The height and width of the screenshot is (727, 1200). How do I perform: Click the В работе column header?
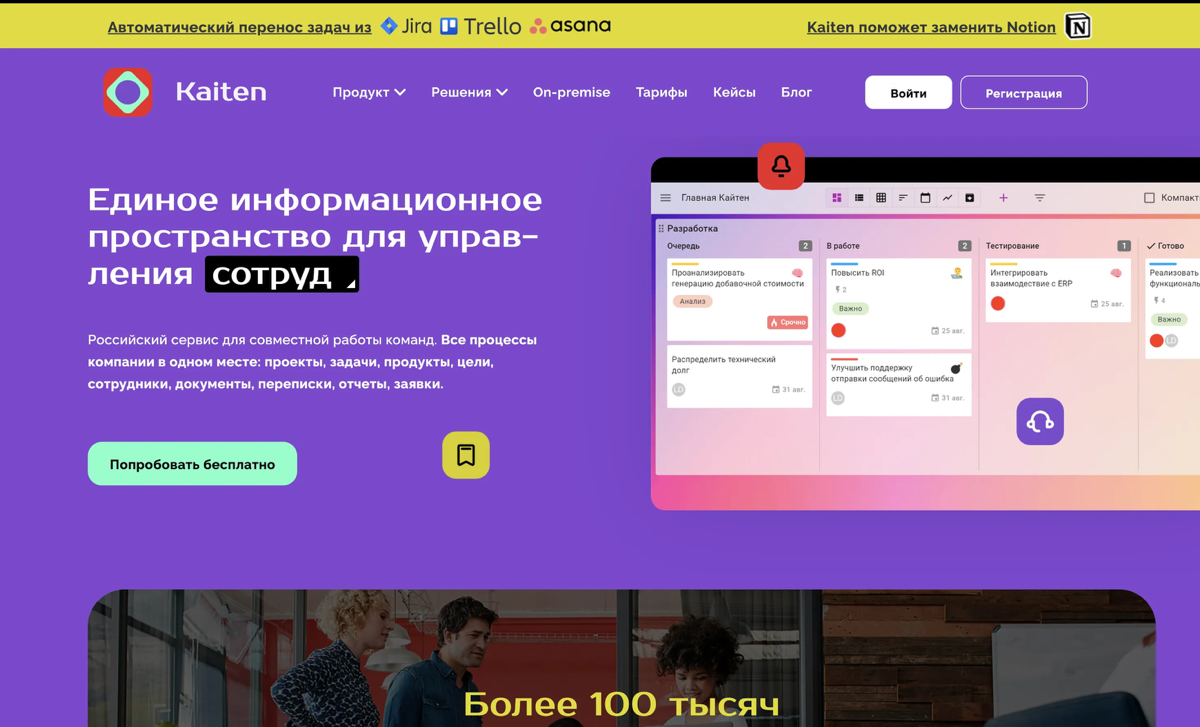pyautogui.click(x=843, y=246)
